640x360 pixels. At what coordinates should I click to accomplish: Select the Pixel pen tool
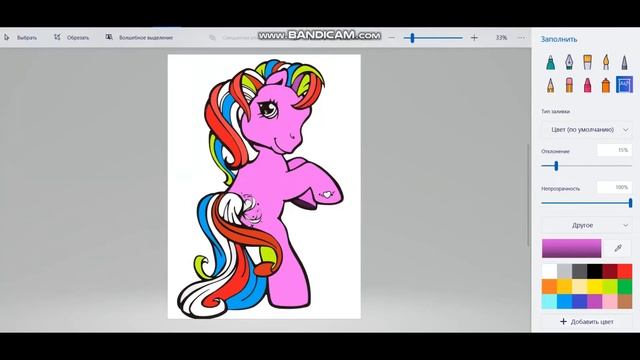624,62
